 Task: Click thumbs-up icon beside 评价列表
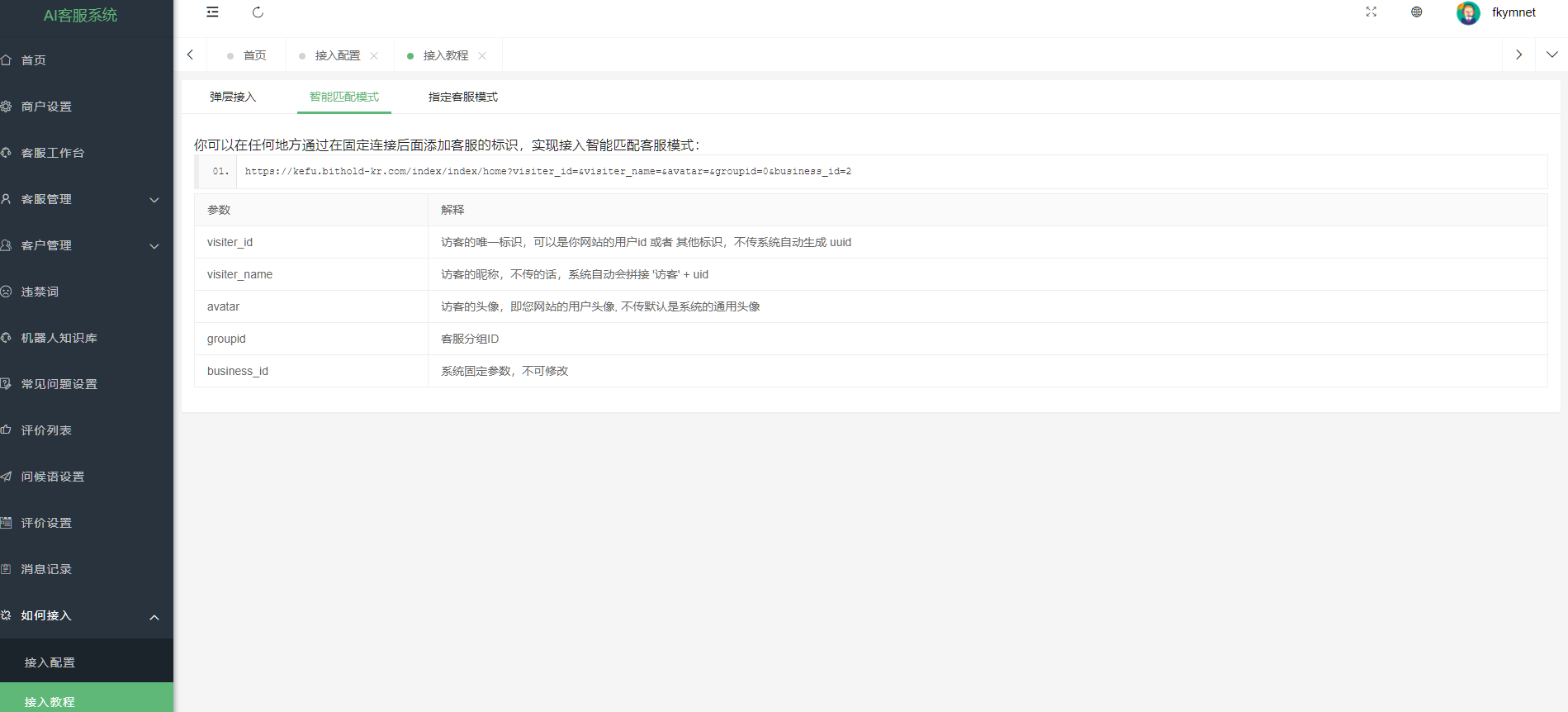pos(6,430)
